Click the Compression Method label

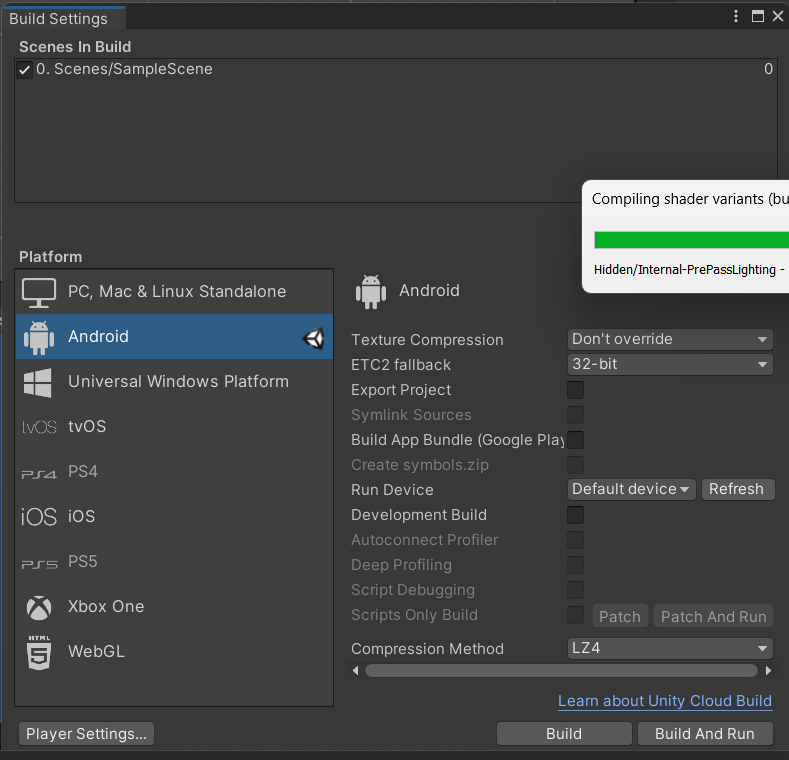(x=427, y=649)
